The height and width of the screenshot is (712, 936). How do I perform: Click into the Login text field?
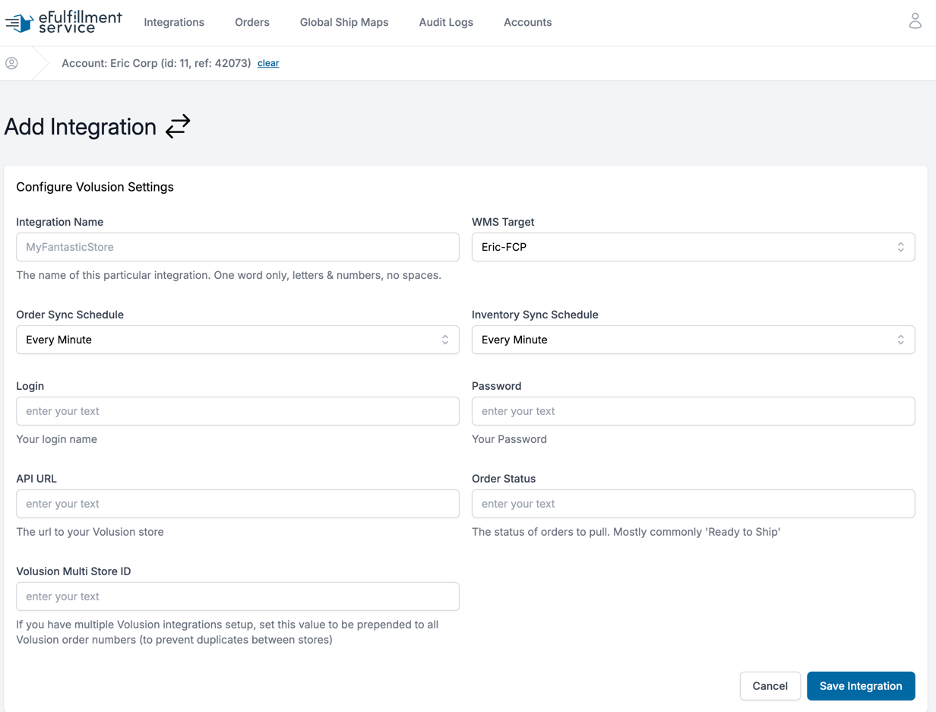tap(238, 411)
